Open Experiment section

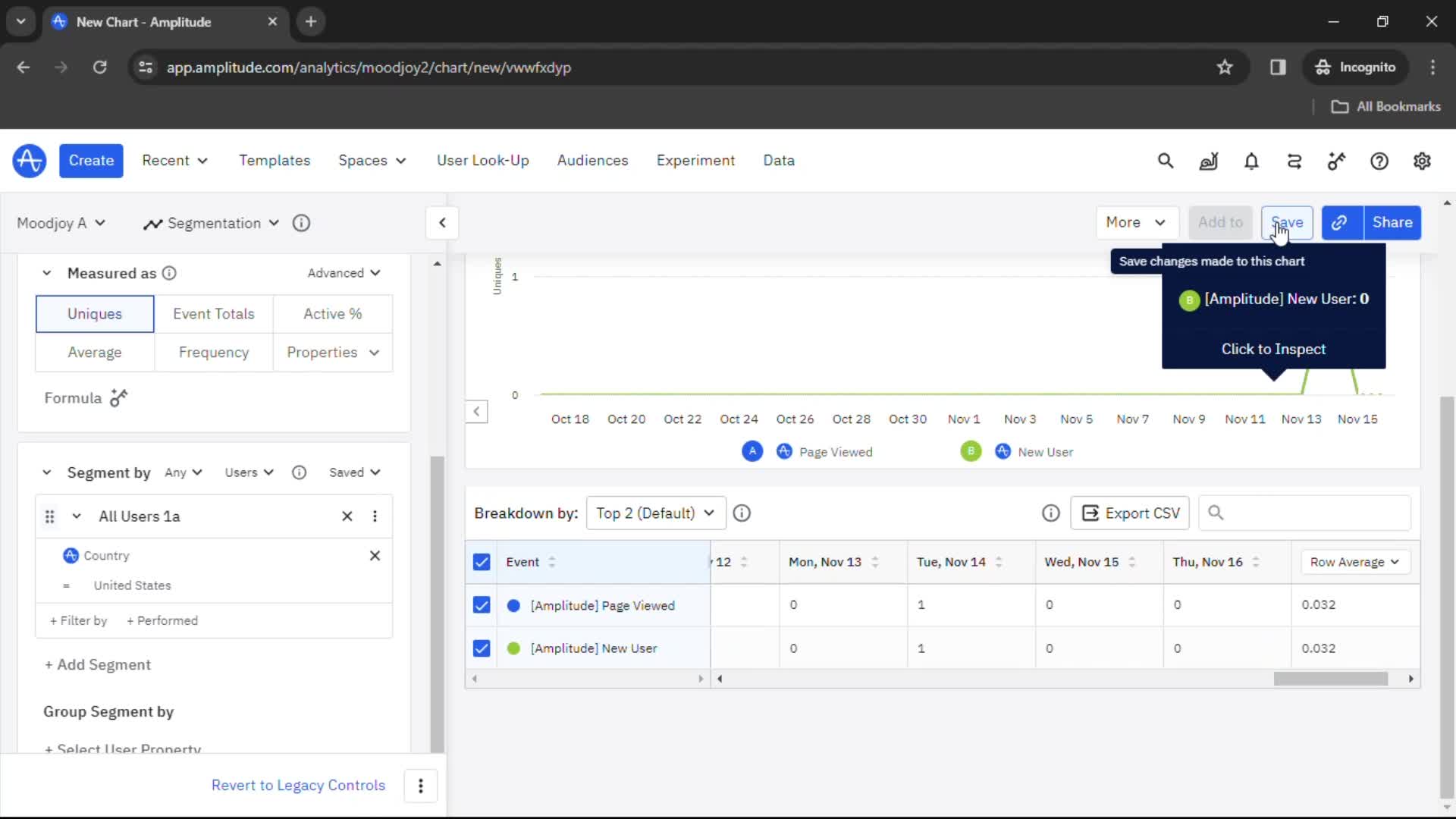(695, 161)
